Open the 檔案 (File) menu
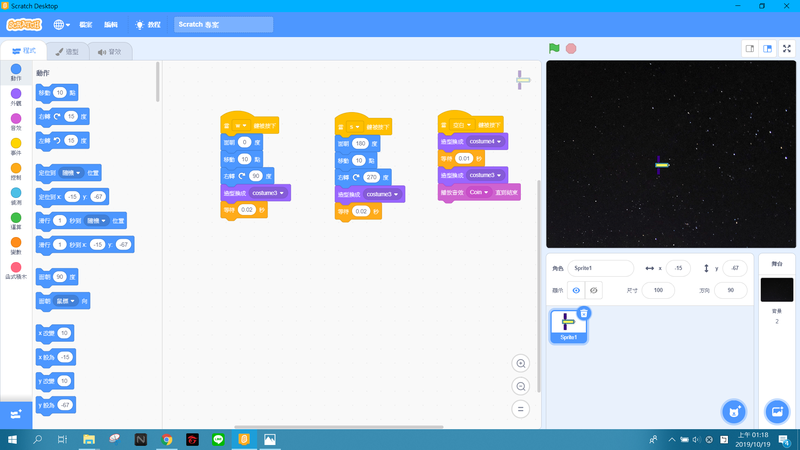The height and width of the screenshot is (450, 800). [86, 24]
